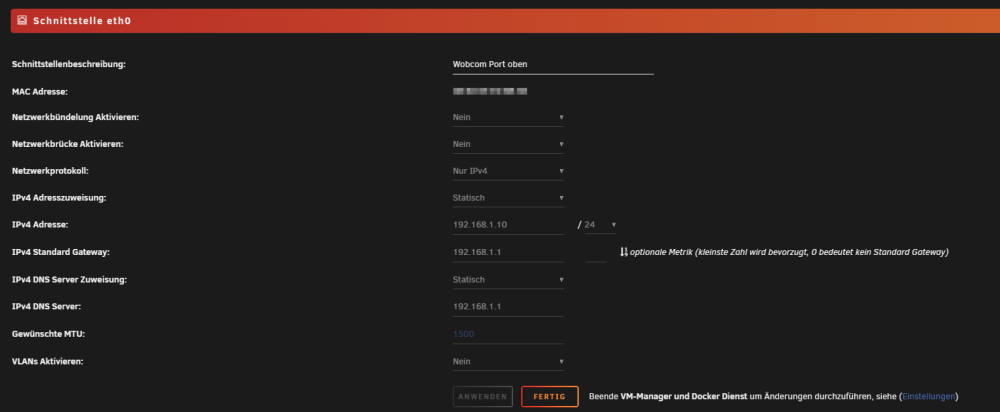Open the IPv4 Adresszuweisung dropdown

pyautogui.click(x=508, y=198)
